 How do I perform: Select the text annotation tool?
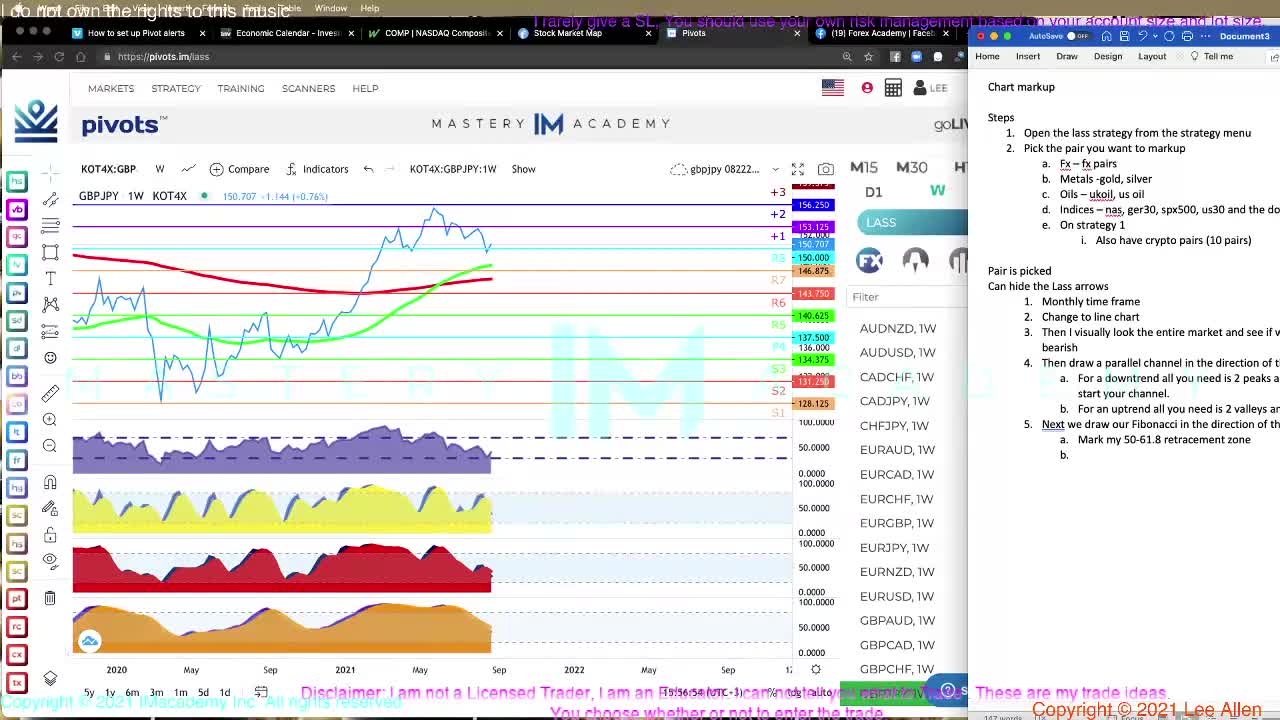tap(50, 279)
